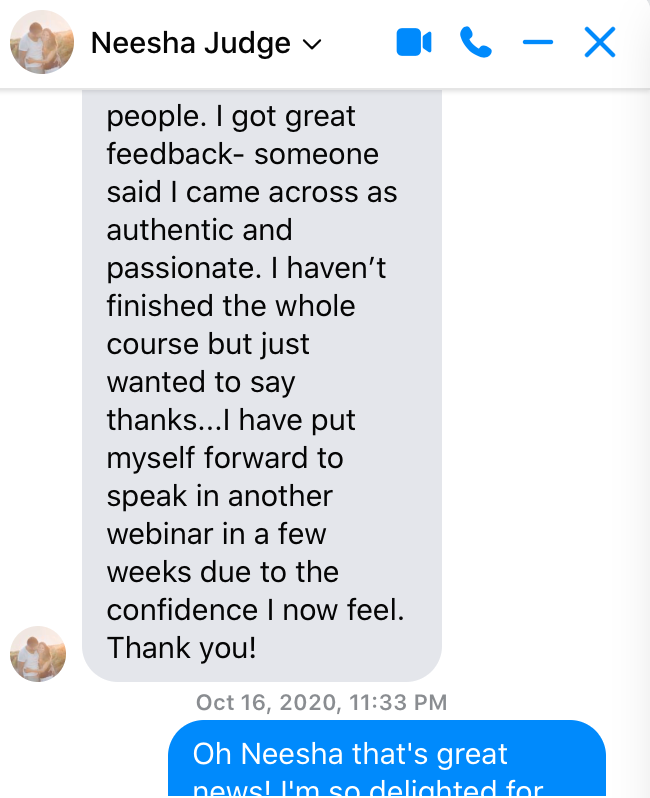Click the word 'webinar' in the message
Screen dimensions: 650x798
(160, 534)
